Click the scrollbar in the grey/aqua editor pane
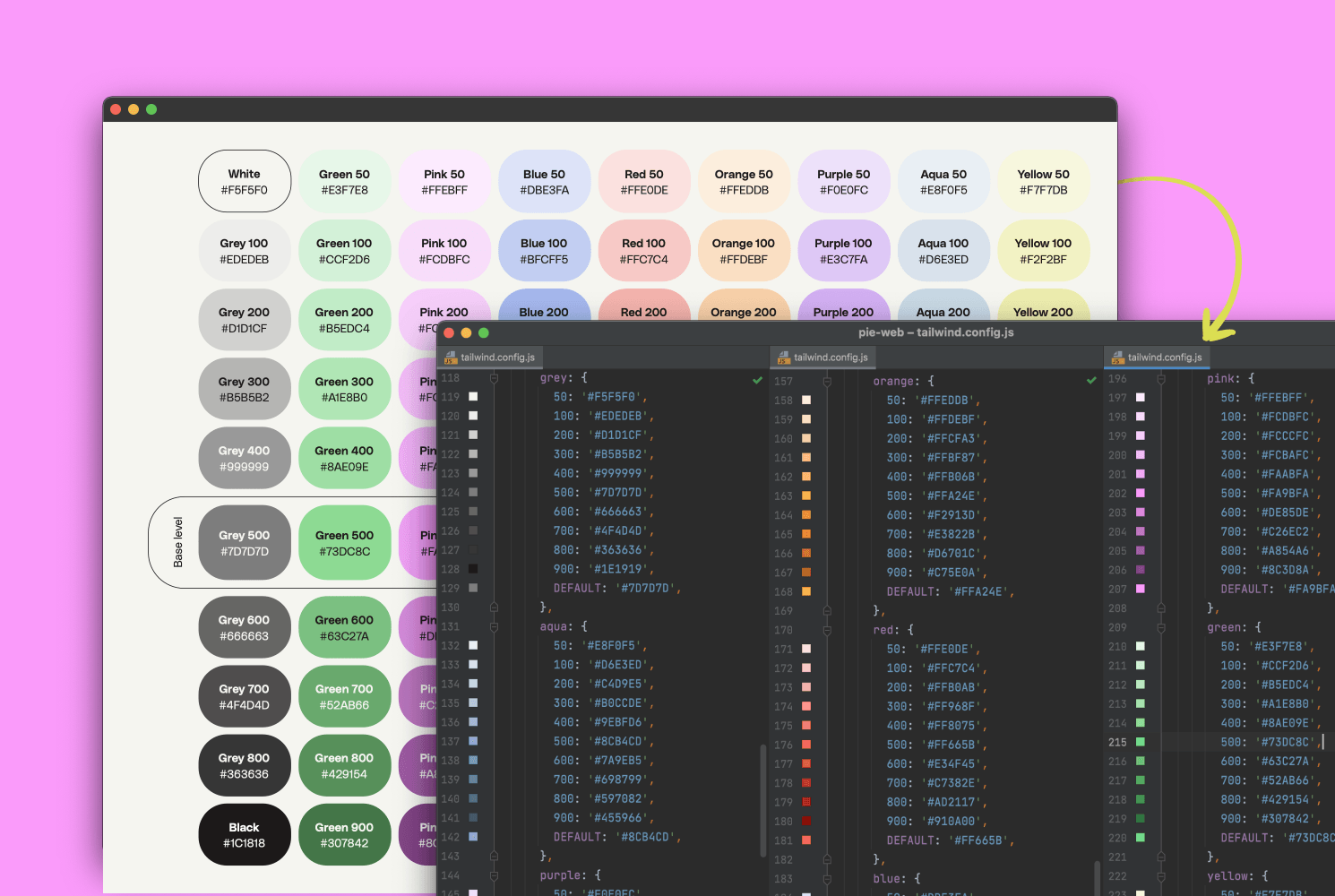The height and width of the screenshot is (896, 1335). point(763,797)
